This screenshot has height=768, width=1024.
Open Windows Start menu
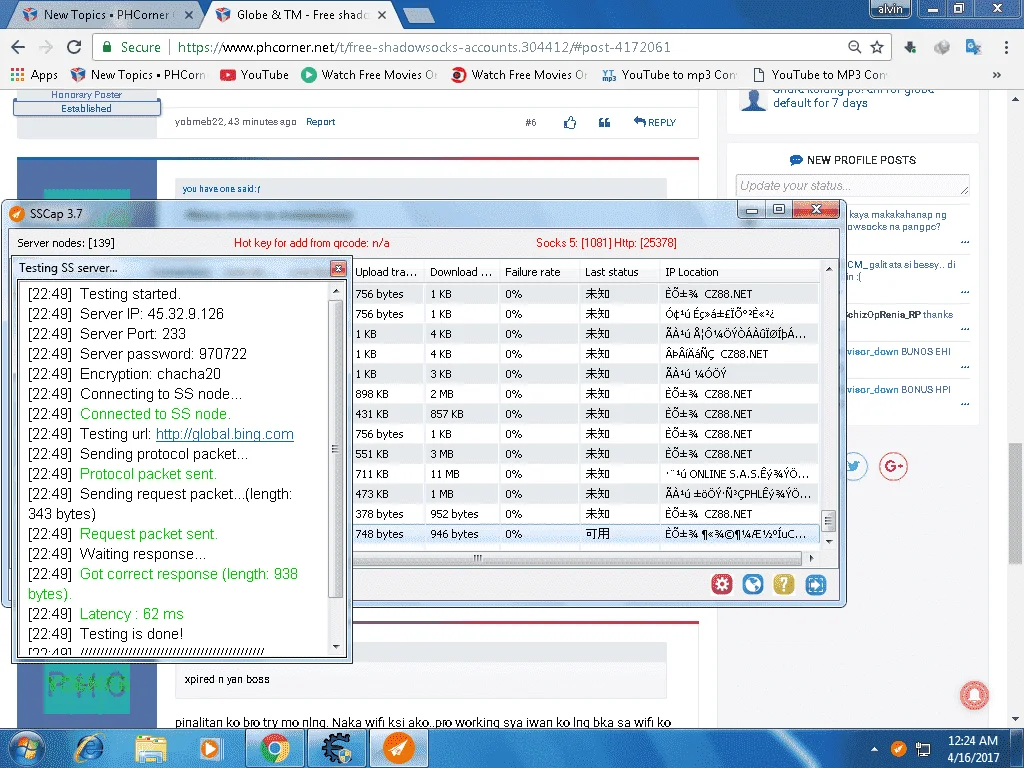tap(26, 748)
